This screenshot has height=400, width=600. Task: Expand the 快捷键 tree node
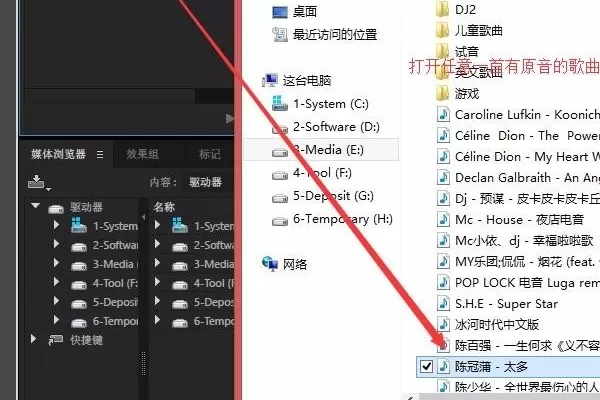[x=33, y=339]
